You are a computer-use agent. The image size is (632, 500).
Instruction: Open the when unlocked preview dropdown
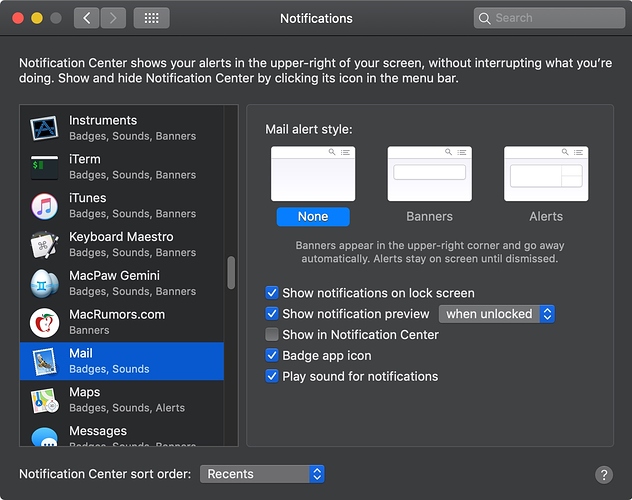click(x=497, y=314)
